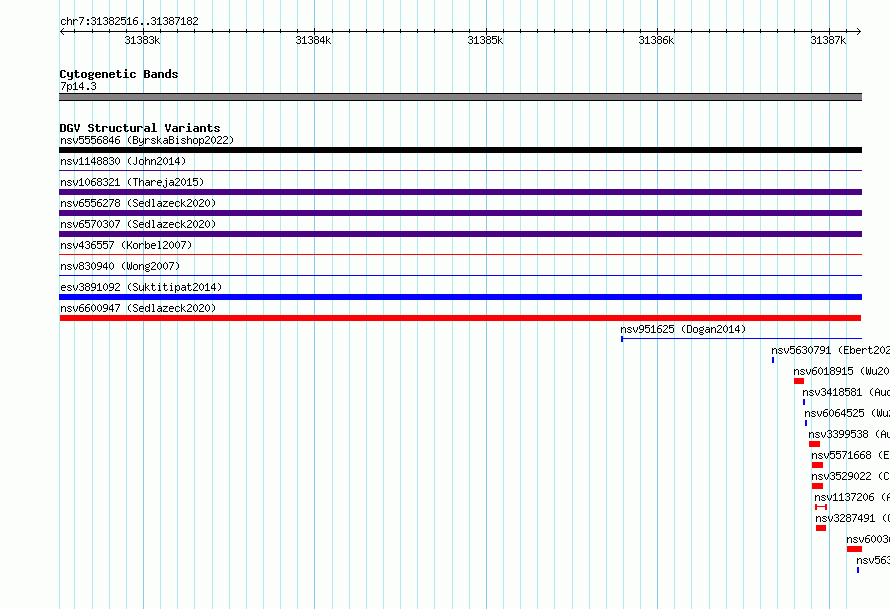Click the thin blue nsv830940 line
This screenshot has height=609, width=890.
(460, 275)
